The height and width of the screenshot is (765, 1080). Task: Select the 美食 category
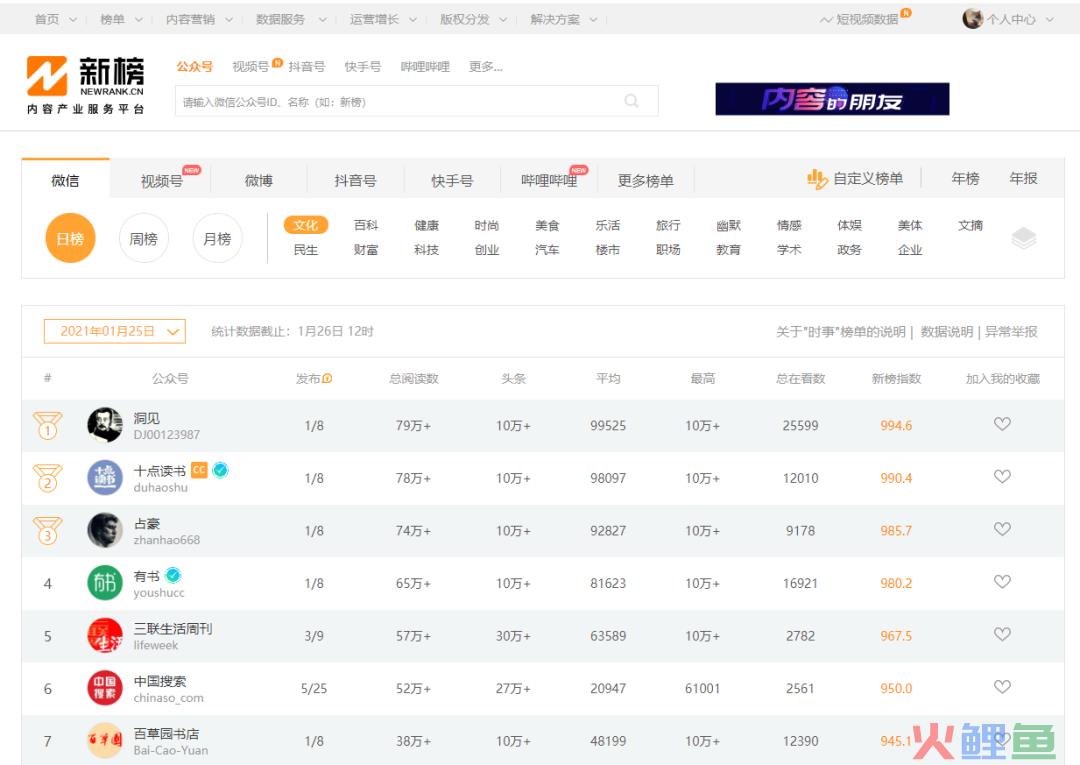[x=547, y=225]
